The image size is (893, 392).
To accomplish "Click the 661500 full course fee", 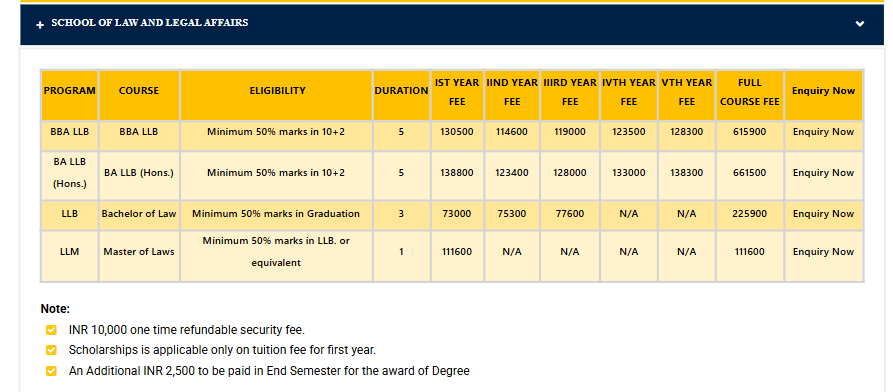I will (x=749, y=173).
